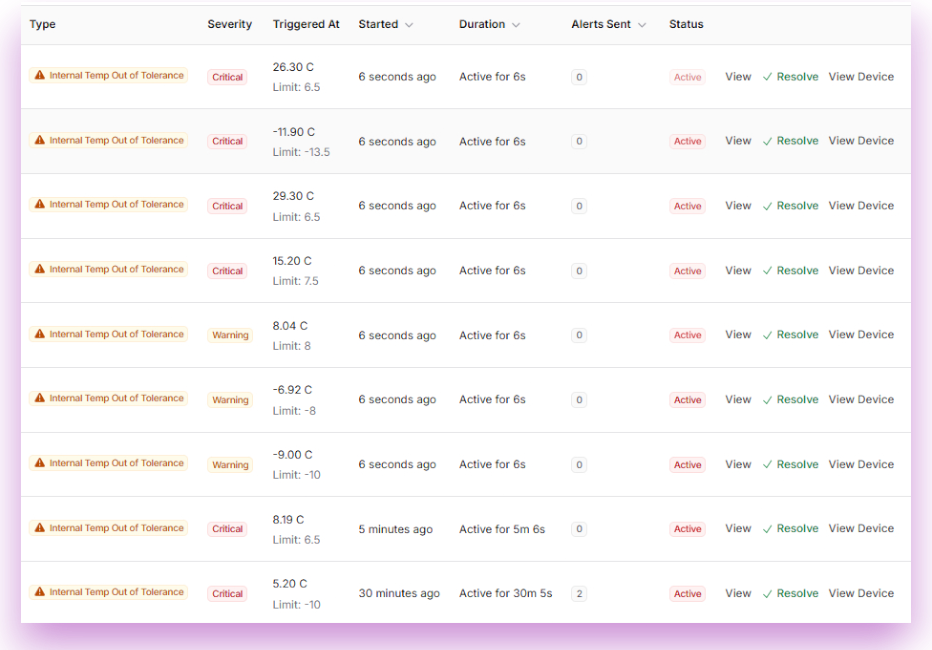Open View Device for the -6.92 C alert
Viewport: 932px width, 650px height.
click(x=861, y=400)
